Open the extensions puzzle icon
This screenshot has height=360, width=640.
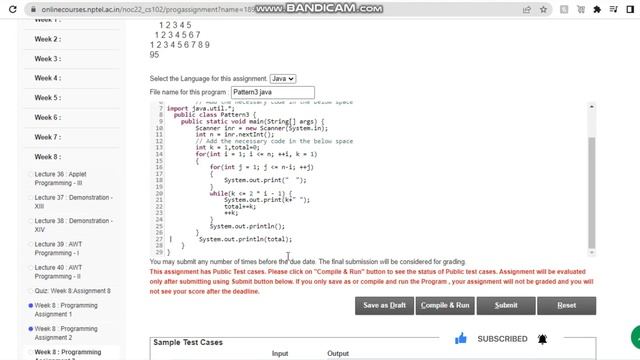[597, 9]
